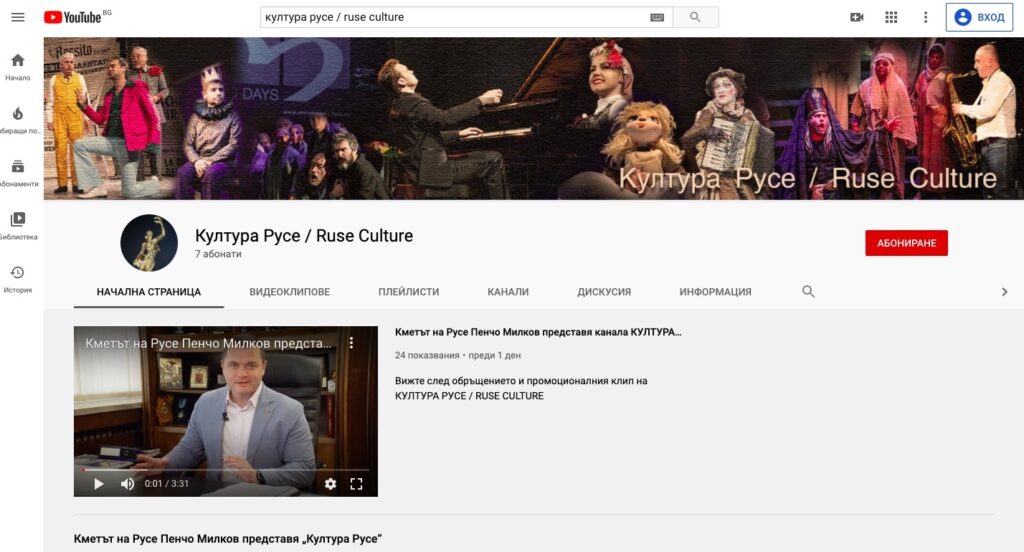This screenshot has height=552, width=1024.
Task: Open the top bar settings three-dot menu
Action: 925,17
